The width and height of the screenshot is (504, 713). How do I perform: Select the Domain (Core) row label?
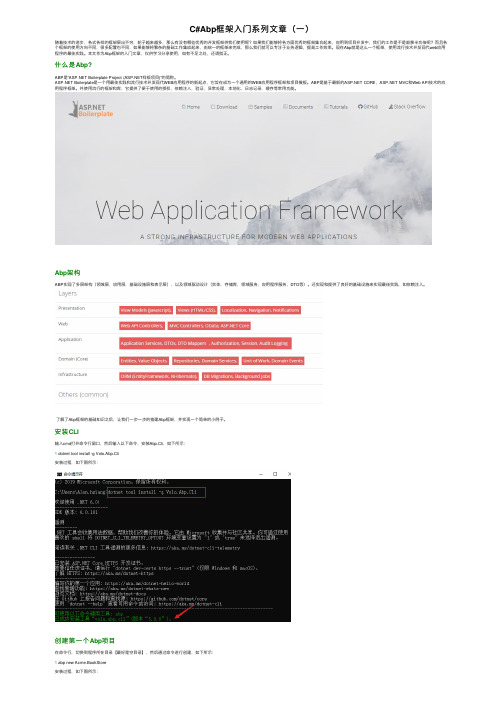click(x=73, y=359)
